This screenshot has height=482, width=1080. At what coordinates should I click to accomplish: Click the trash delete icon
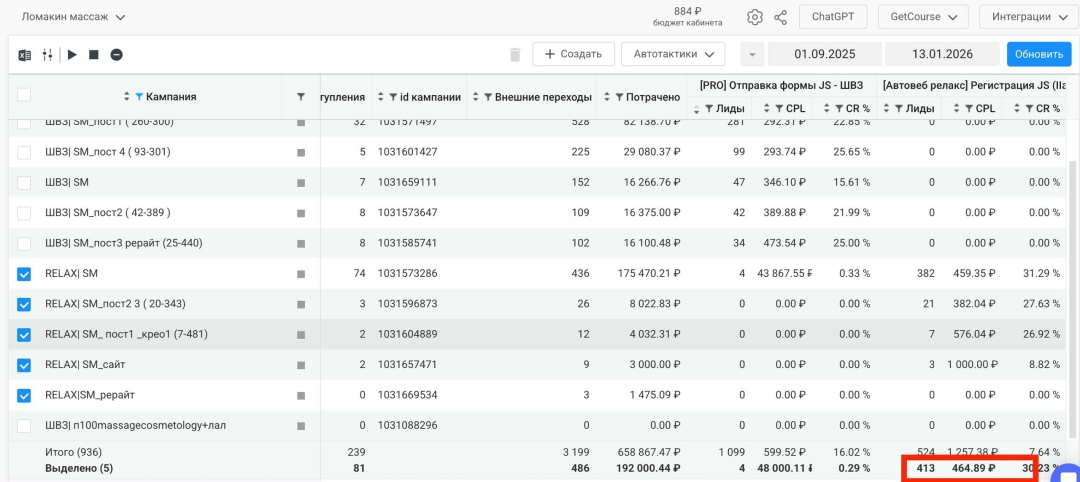(x=515, y=54)
